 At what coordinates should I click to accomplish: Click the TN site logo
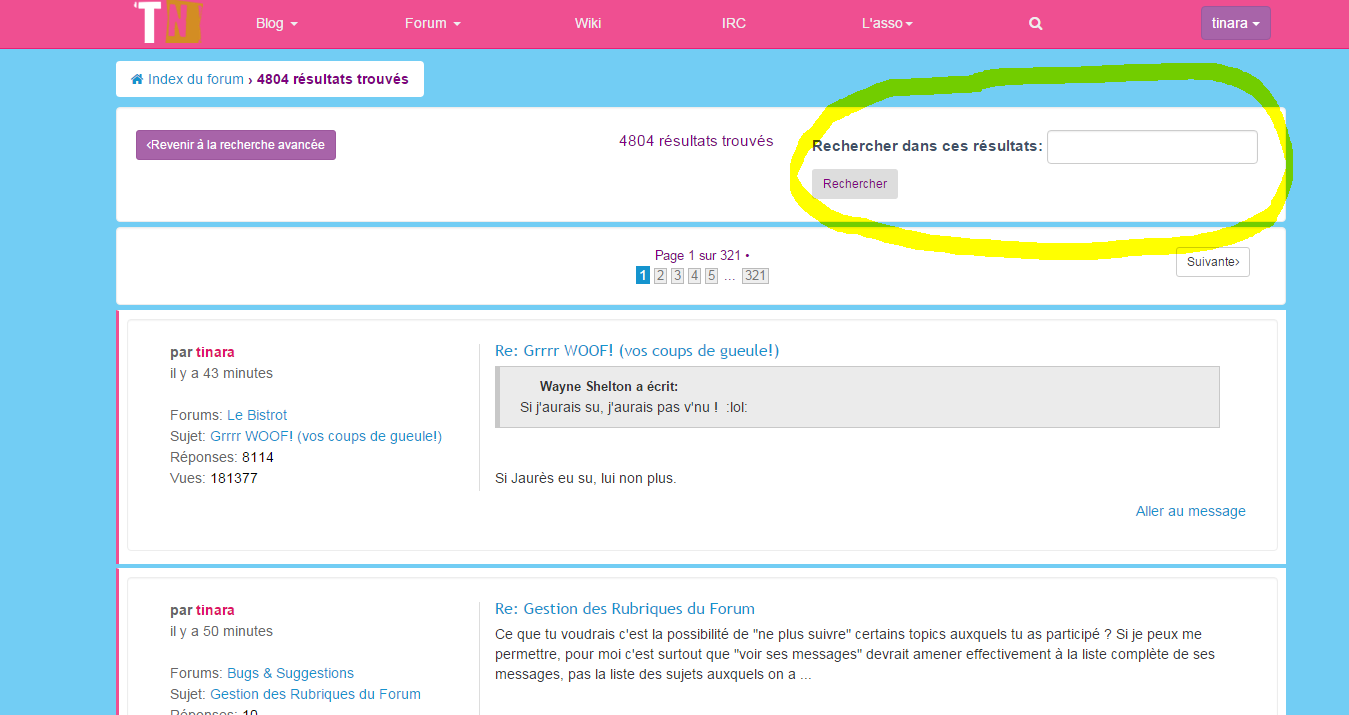[168, 23]
